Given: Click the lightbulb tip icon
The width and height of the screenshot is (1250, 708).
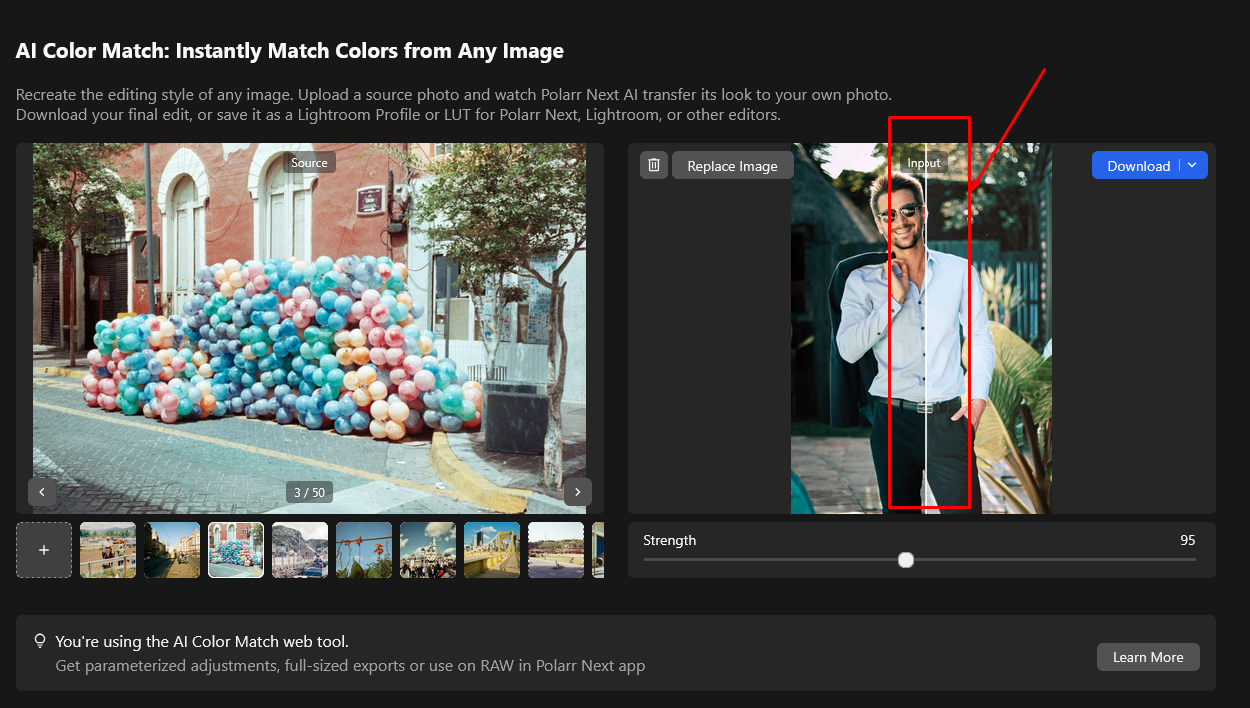Looking at the screenshot, I should [40, 641].
